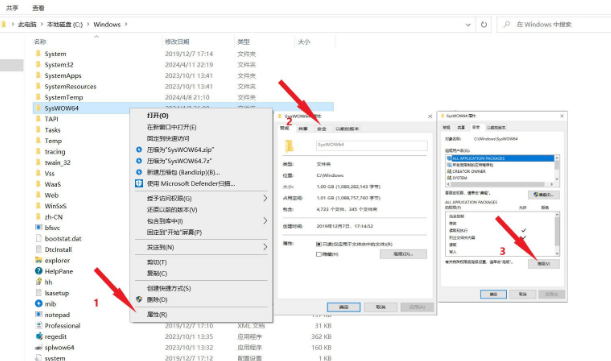
Task: Tick the 隐藏 (hidden) checkbox
Action: [x=319, y=254]
